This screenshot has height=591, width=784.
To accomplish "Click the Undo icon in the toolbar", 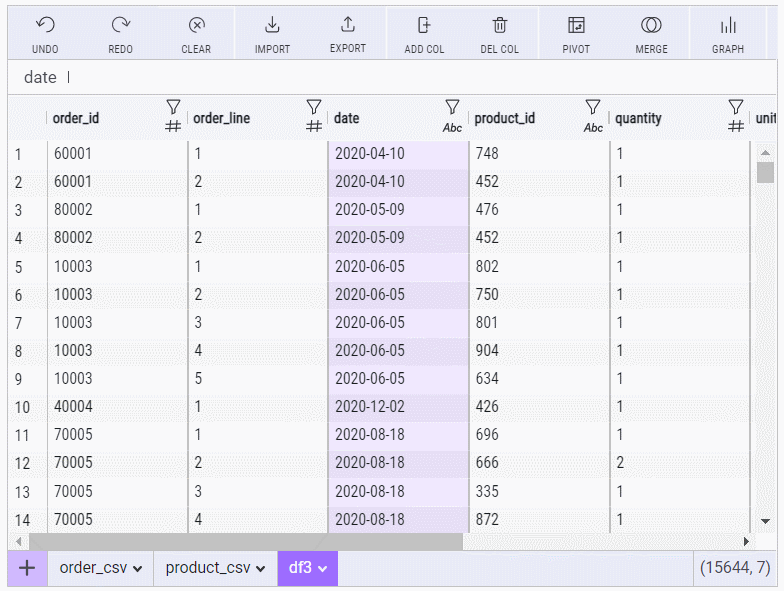I will (45, 26).
